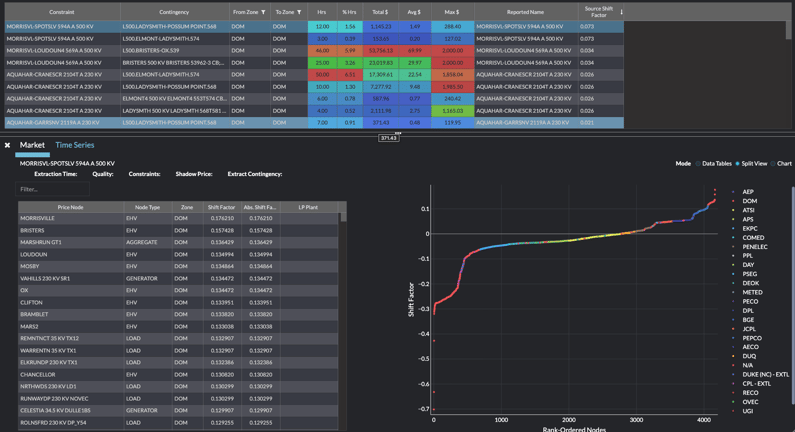Select the CHANCELLOR price node row
Screen dimensions: 795x432
click(178, 375)
